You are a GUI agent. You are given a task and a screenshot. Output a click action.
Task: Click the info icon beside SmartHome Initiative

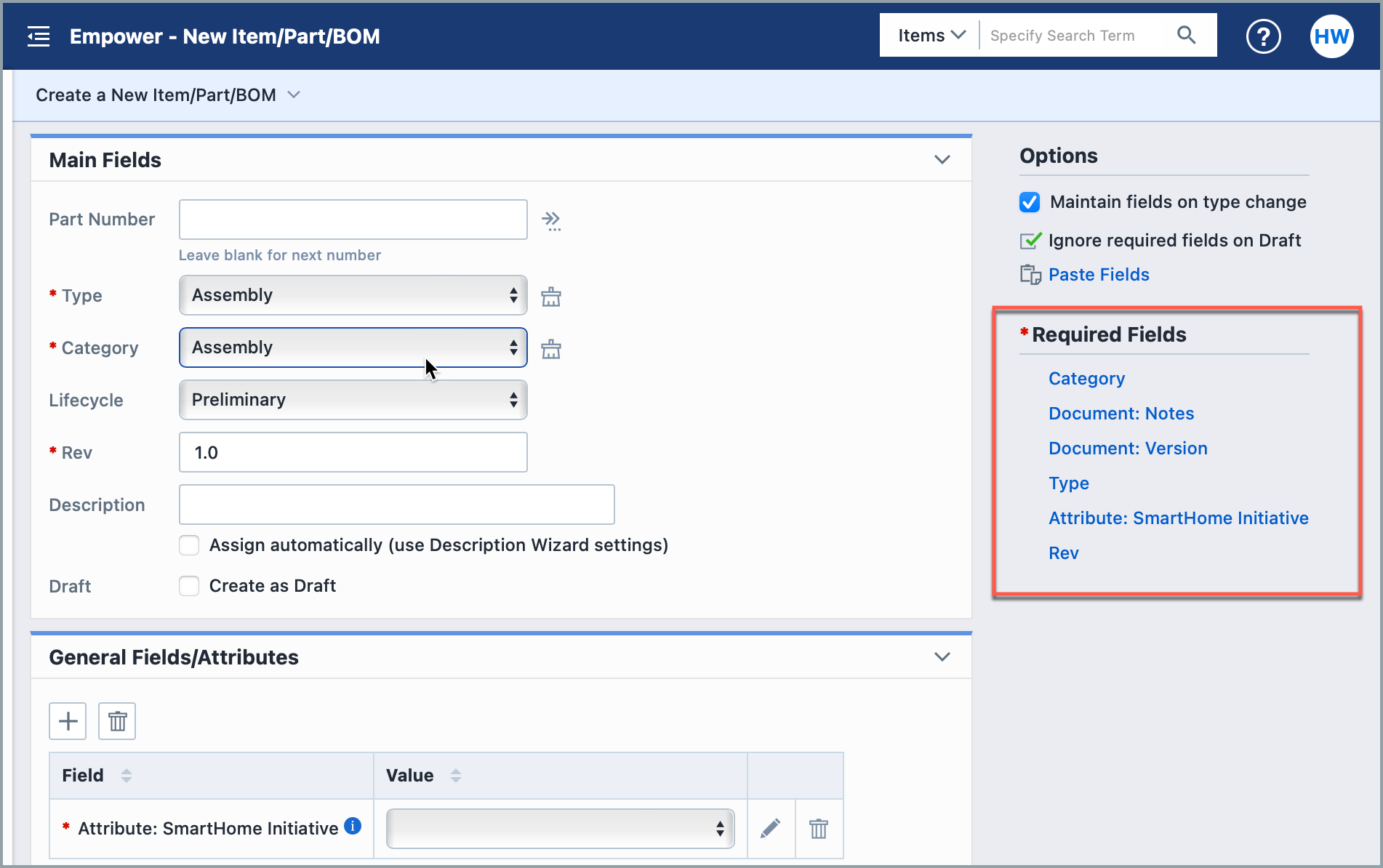pos(353,826)
